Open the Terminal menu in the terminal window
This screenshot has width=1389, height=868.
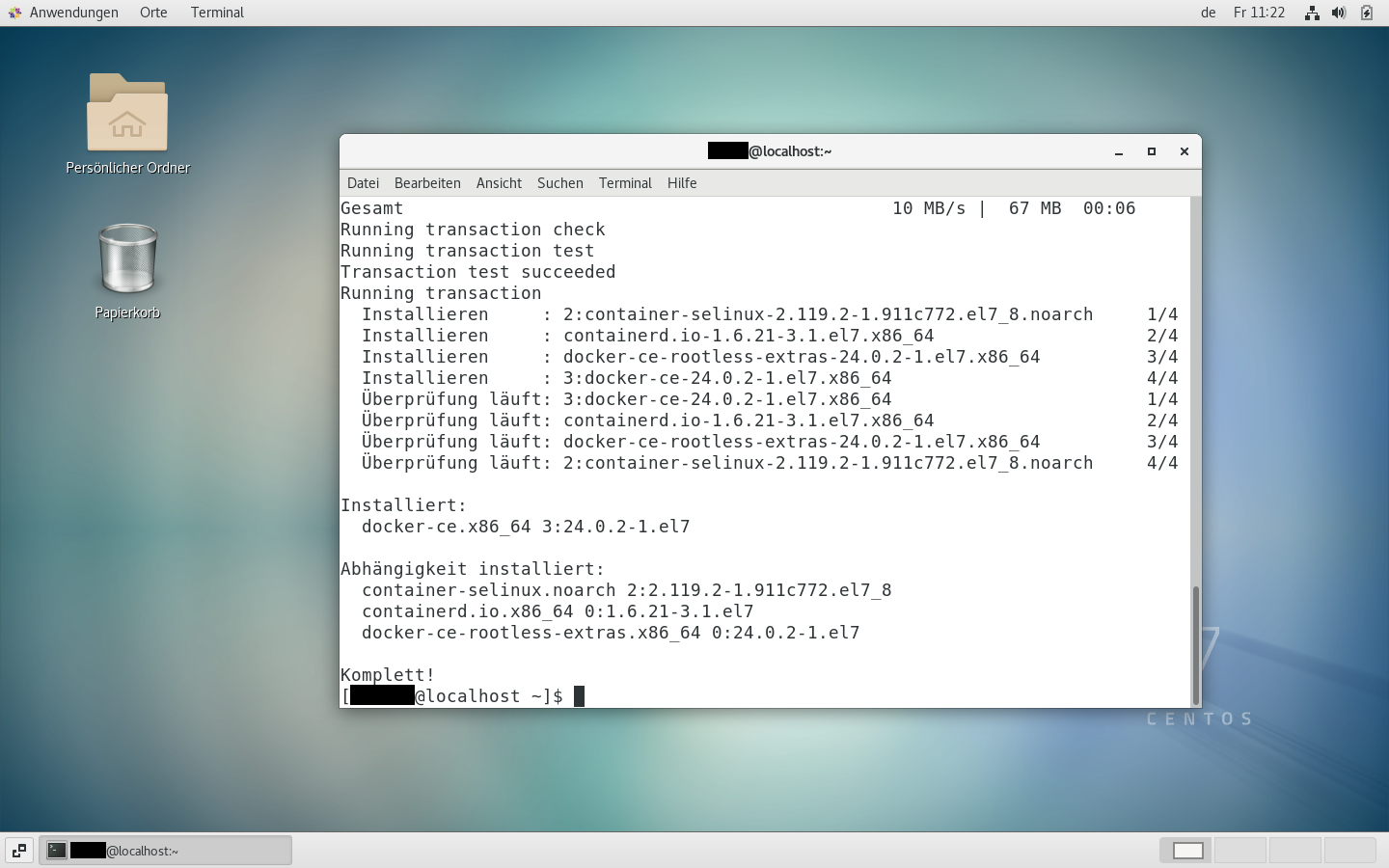point(625,183)
